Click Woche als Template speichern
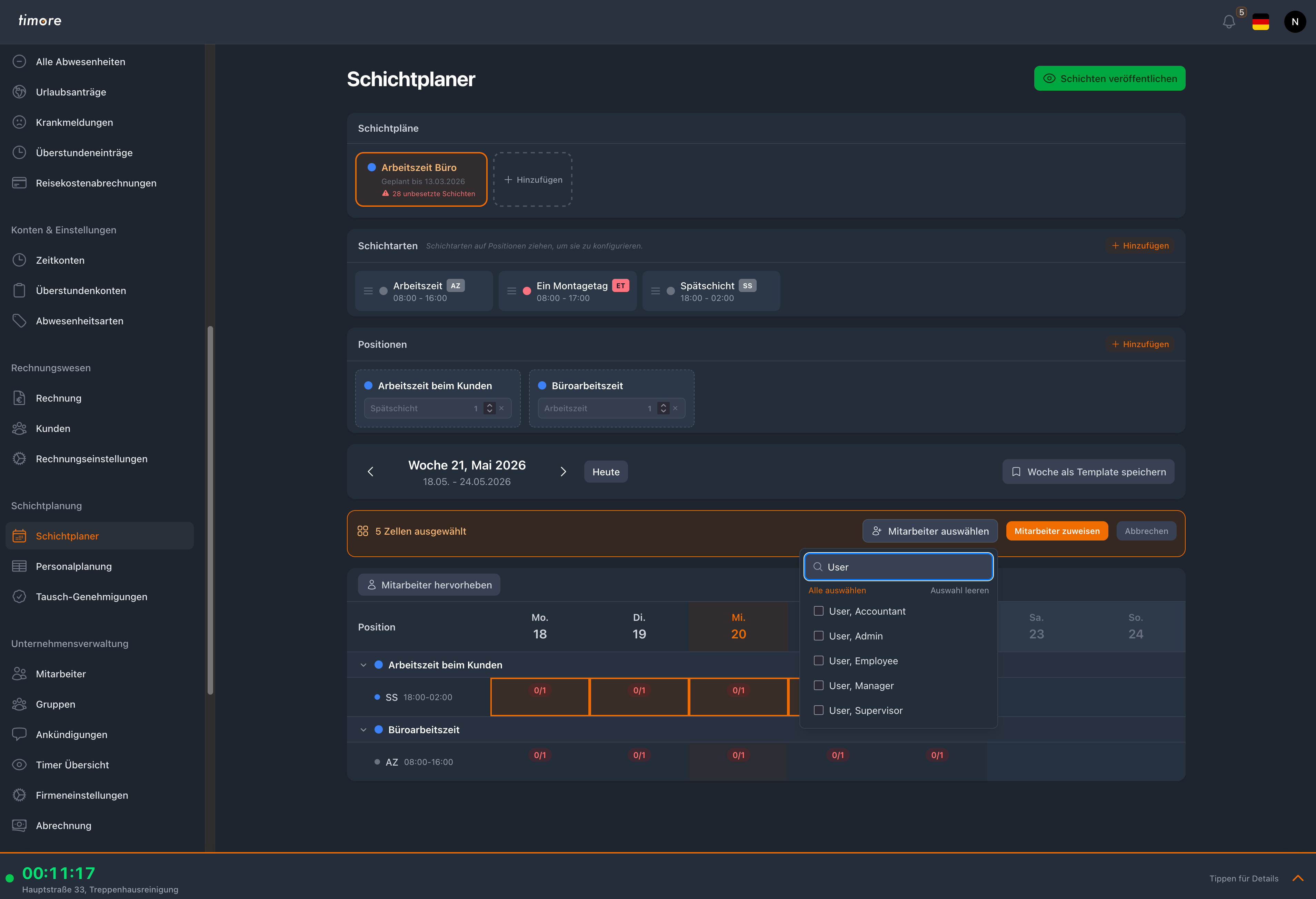 point(1088,472)
